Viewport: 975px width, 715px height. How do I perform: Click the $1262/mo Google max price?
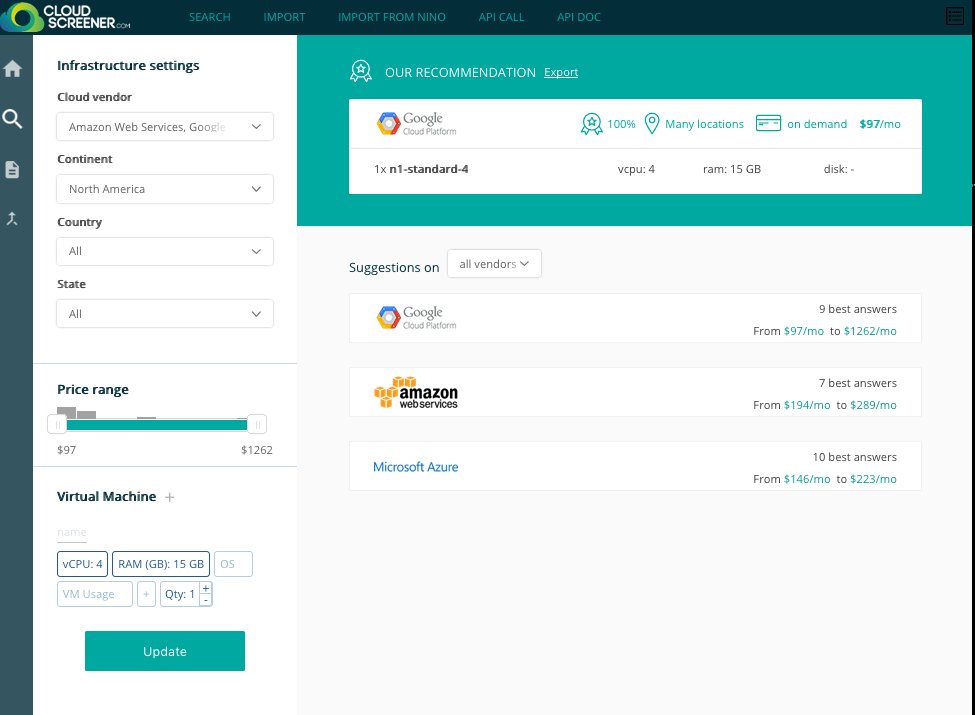(x=870, y=331)
